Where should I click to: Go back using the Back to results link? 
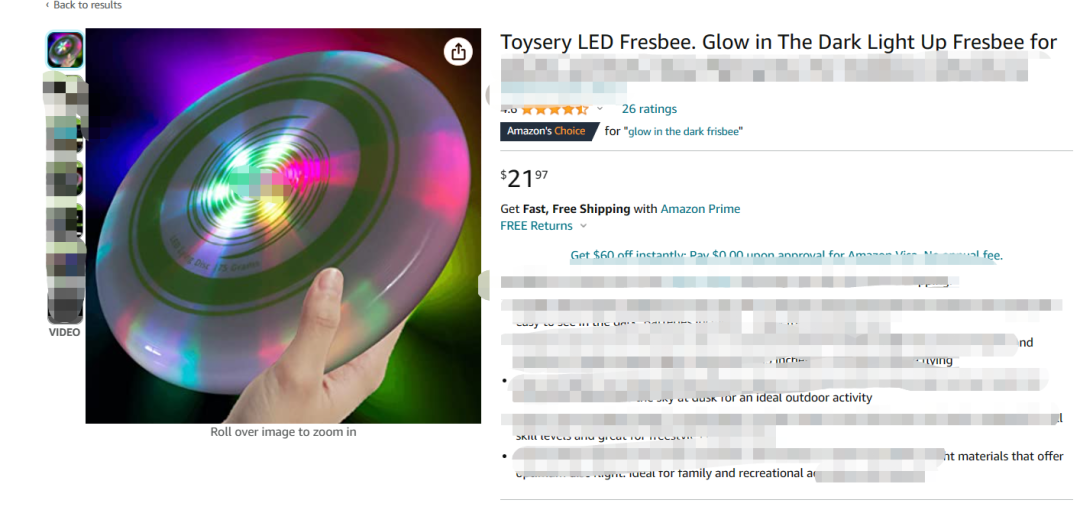(x=83, y=6)
